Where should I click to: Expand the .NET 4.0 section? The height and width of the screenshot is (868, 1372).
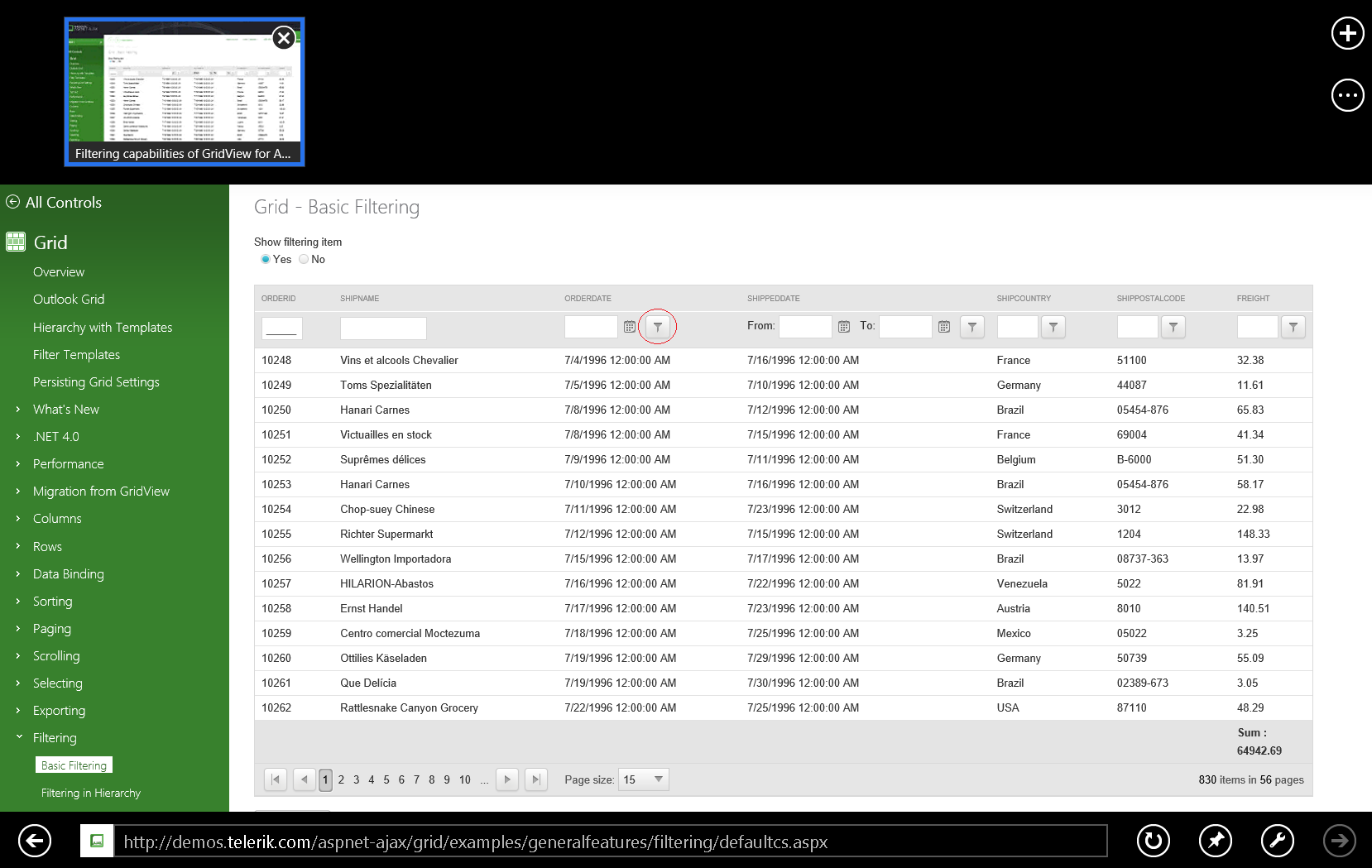point(17,436)
